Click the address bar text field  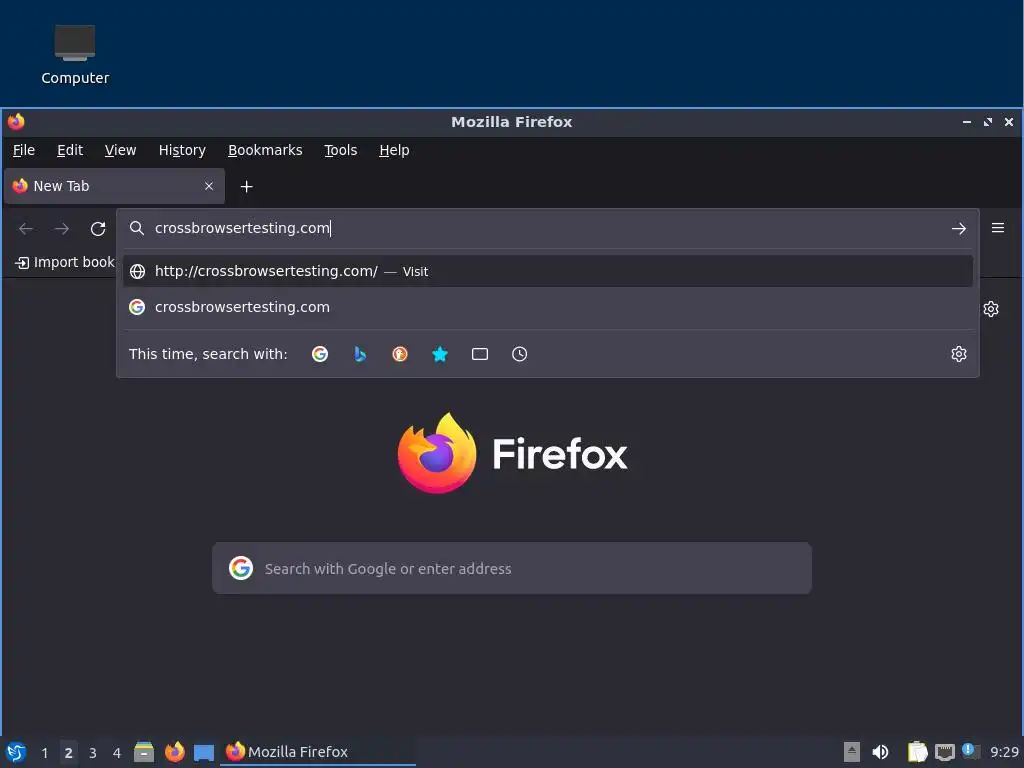click(549, 228)
